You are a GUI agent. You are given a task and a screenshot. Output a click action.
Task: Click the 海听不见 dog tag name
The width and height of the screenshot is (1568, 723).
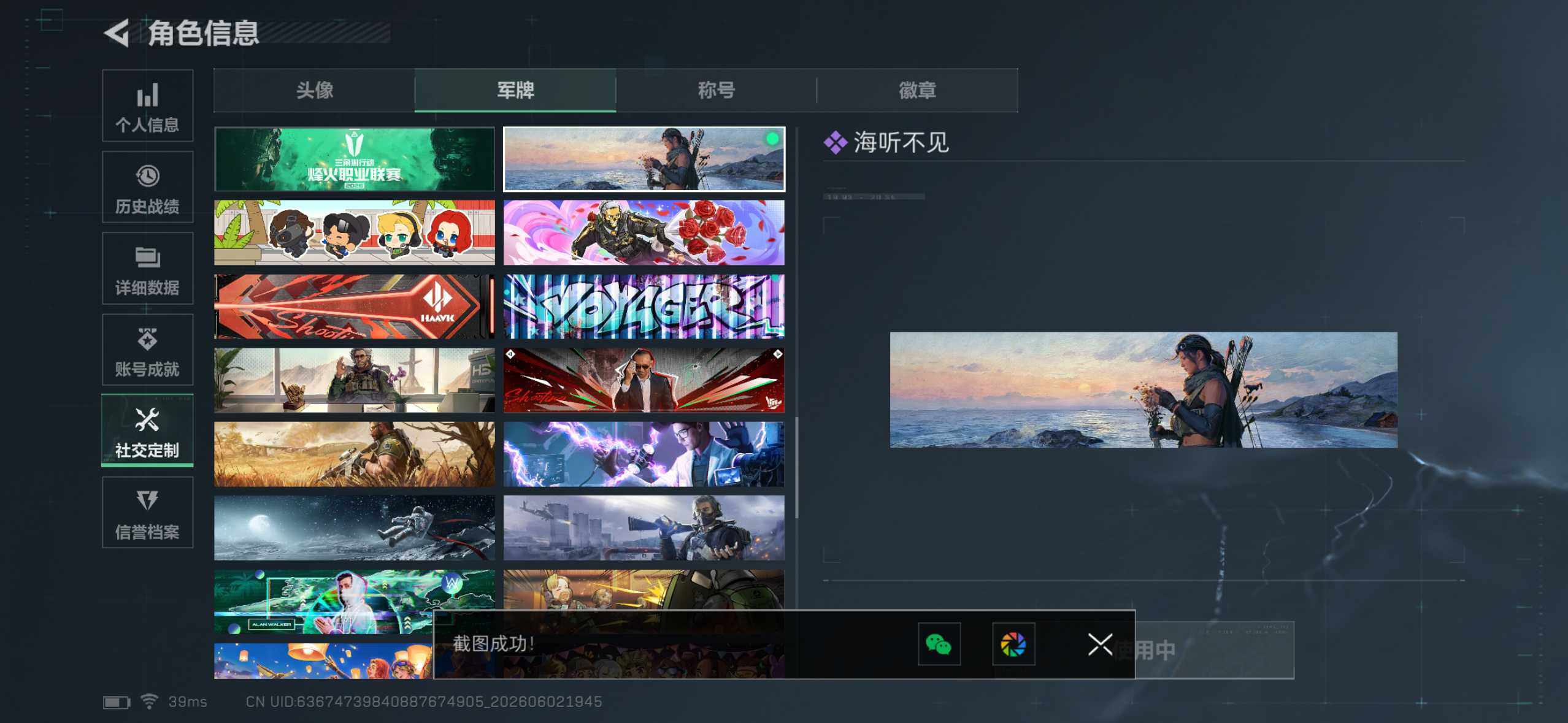[901, 143]
